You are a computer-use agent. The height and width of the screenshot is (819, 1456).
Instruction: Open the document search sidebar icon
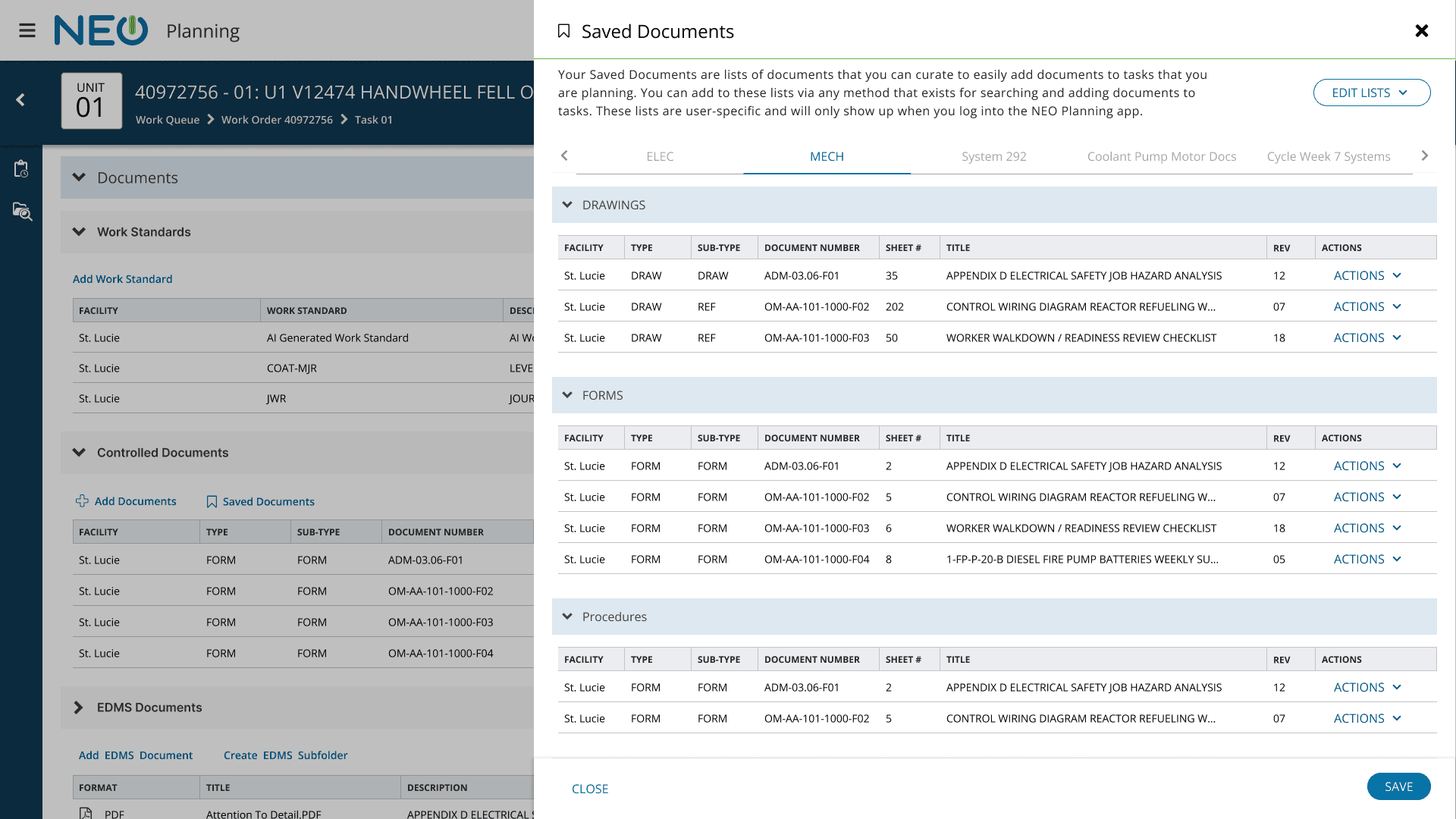click(x=22, y=212)
